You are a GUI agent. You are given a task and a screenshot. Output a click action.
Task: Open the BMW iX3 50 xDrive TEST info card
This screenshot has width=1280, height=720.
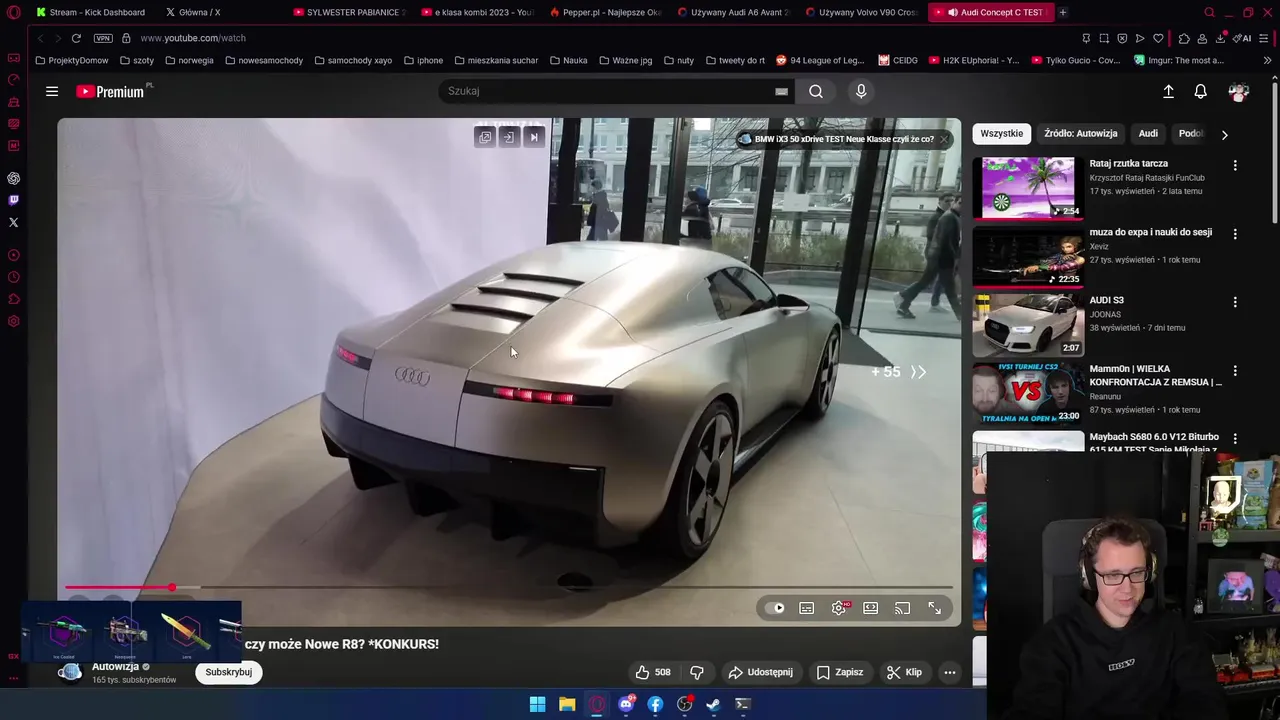click(x=843, y=139)
